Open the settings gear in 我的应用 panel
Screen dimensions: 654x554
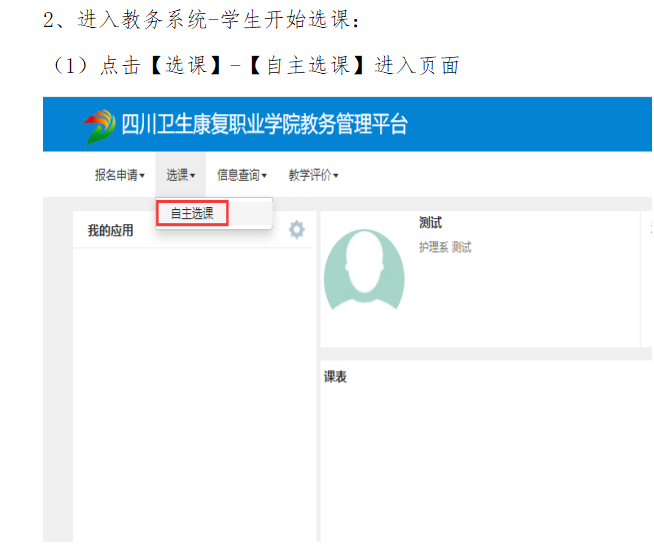click(296, 230)
